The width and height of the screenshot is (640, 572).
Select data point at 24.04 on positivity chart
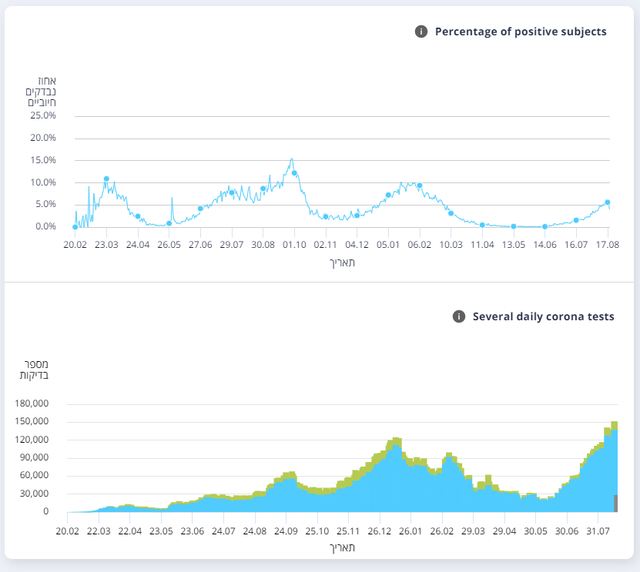(x=138, y=216)
